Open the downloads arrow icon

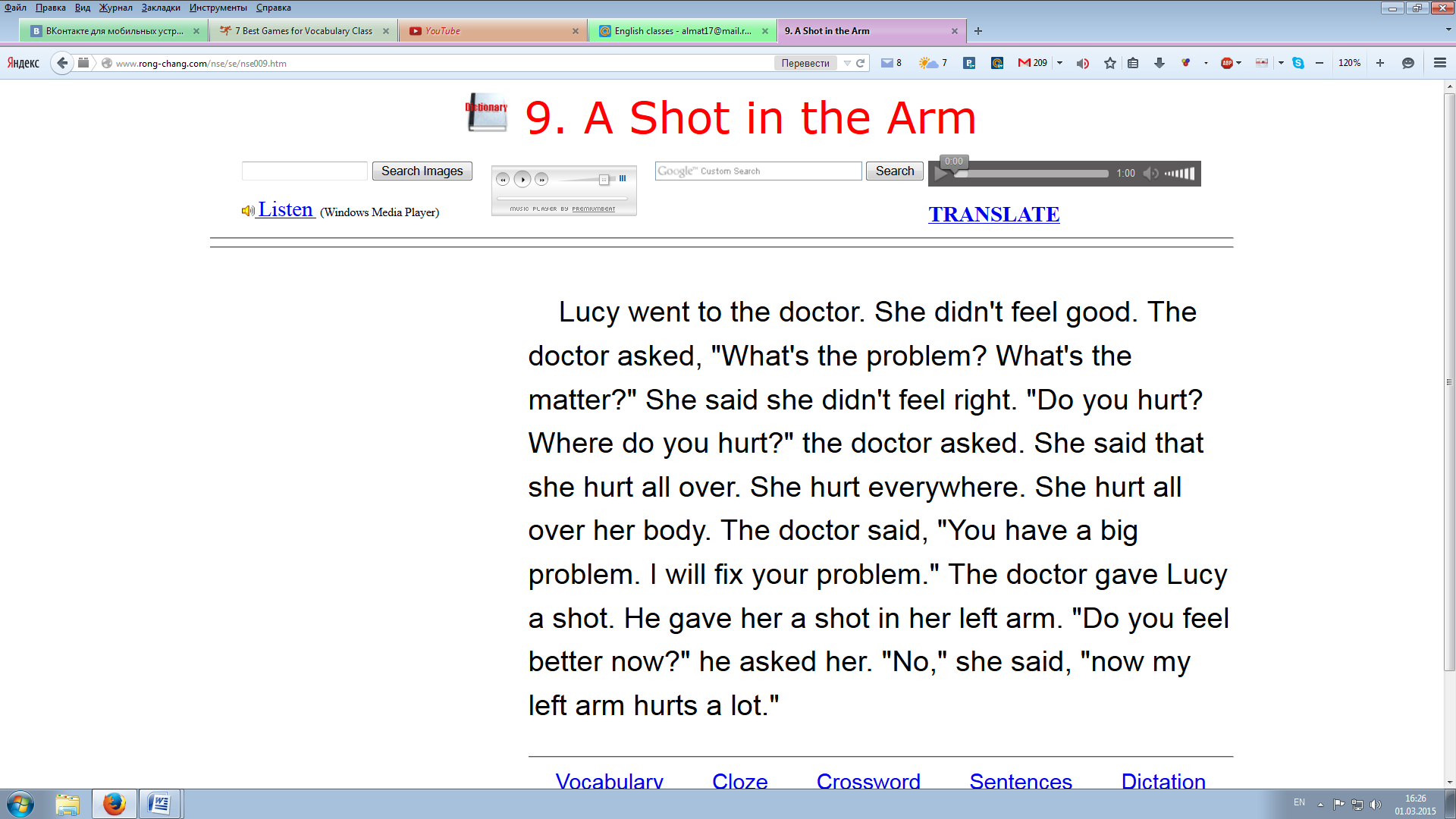coord(1159,63)
